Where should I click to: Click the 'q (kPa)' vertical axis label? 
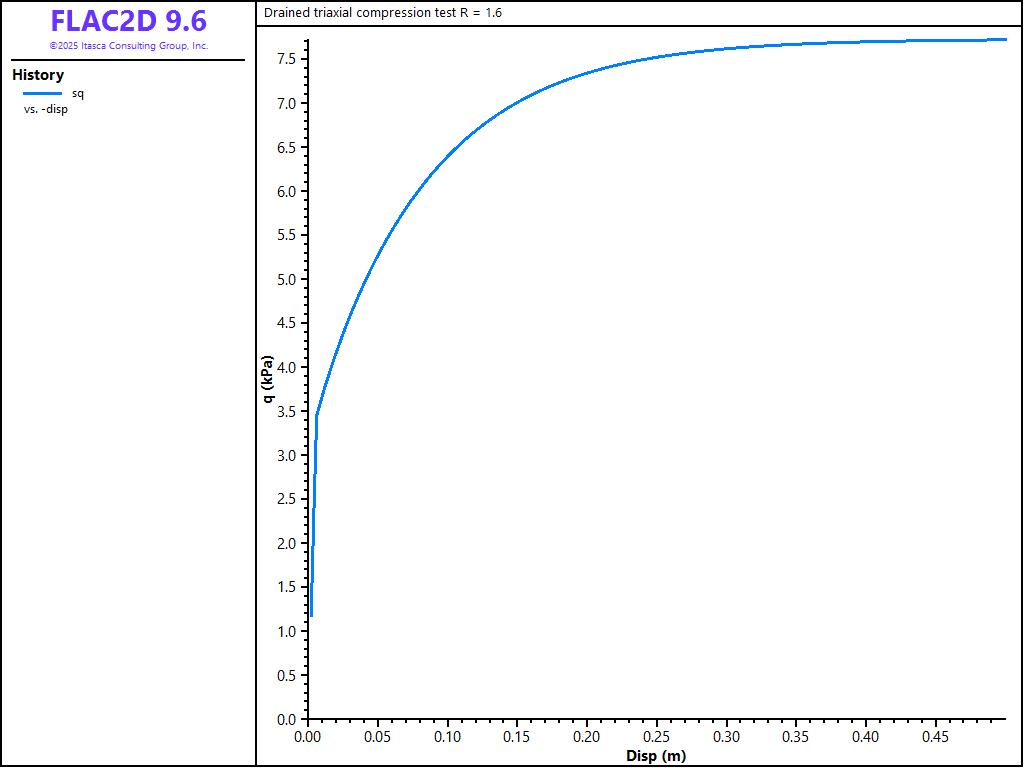tap(268, 380)
